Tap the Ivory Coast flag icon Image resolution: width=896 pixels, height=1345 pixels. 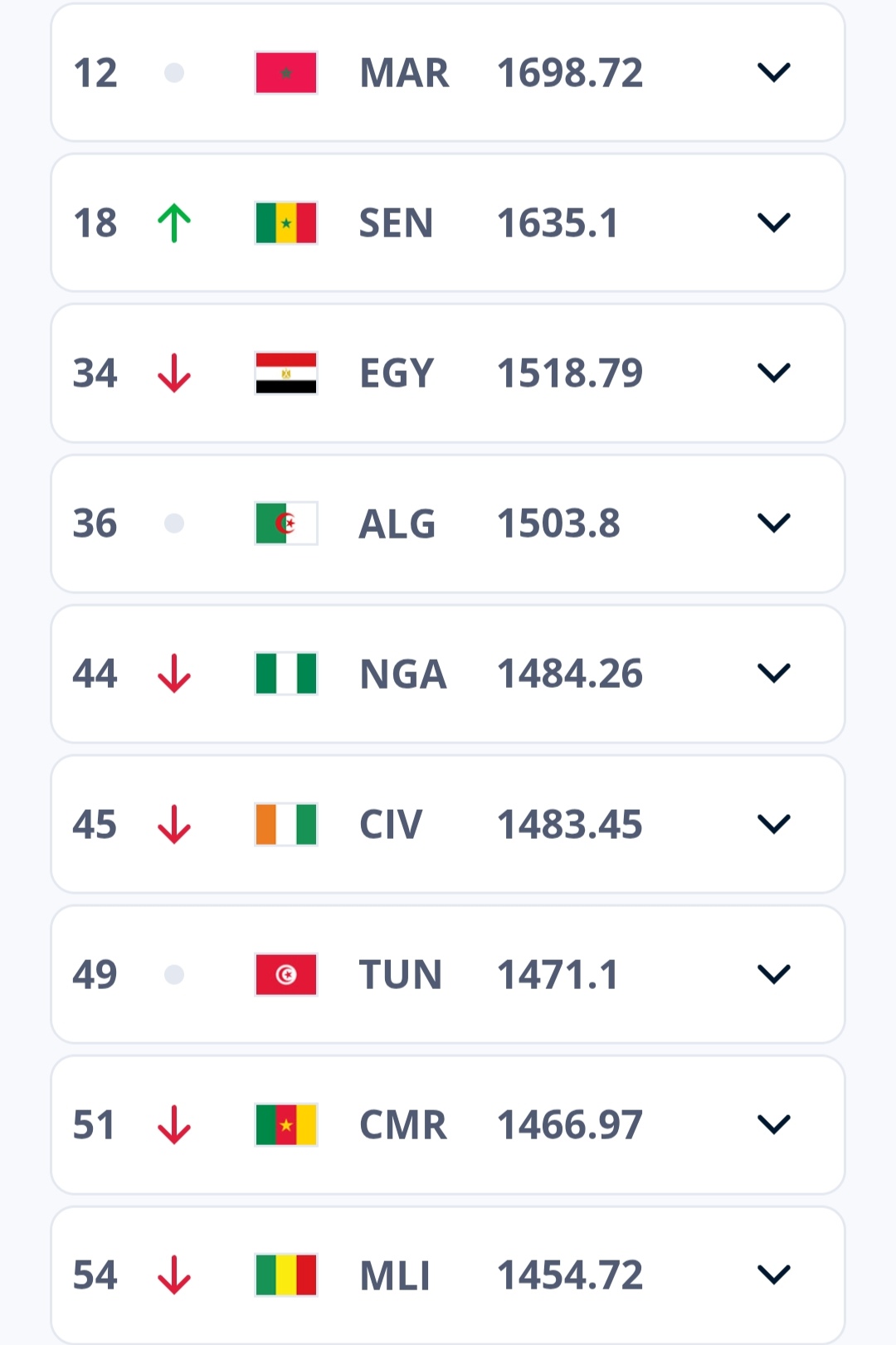point(286,824)
